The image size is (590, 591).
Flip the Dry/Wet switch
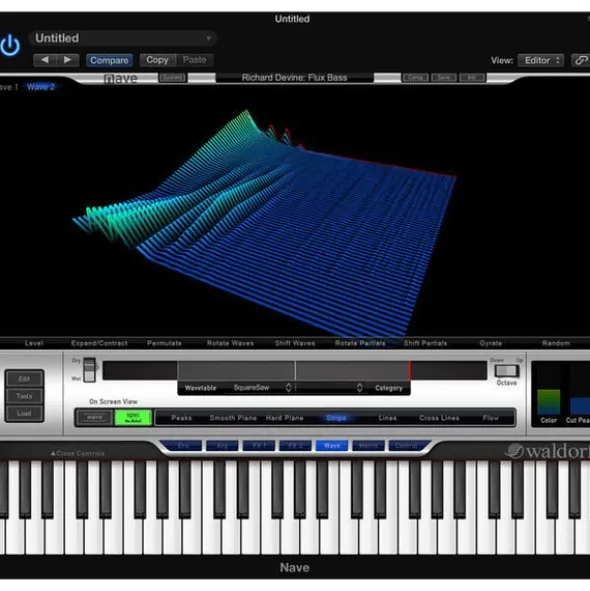point(89,369)
